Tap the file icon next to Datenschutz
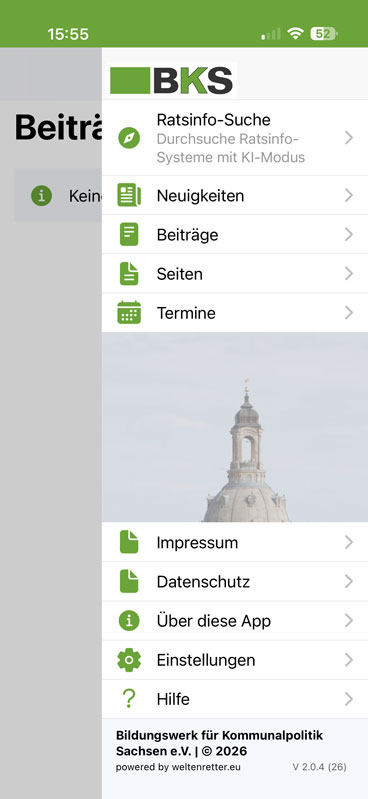 [x=129, y=581]
